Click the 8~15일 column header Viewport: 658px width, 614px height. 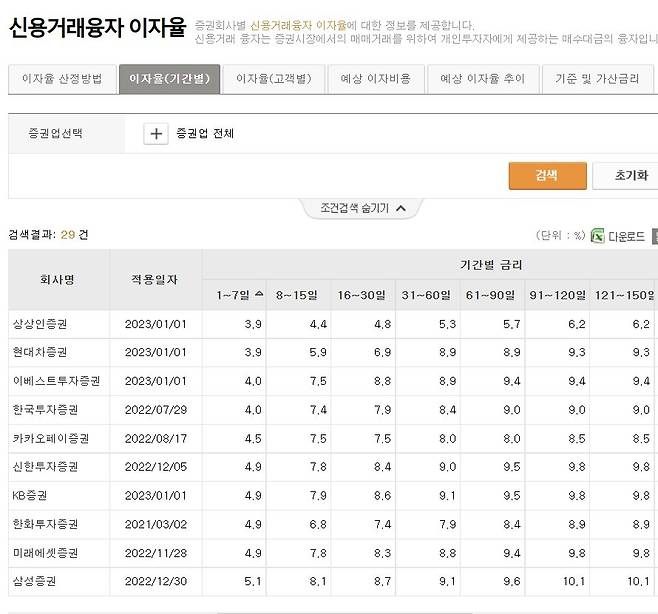tap(297, 295)
